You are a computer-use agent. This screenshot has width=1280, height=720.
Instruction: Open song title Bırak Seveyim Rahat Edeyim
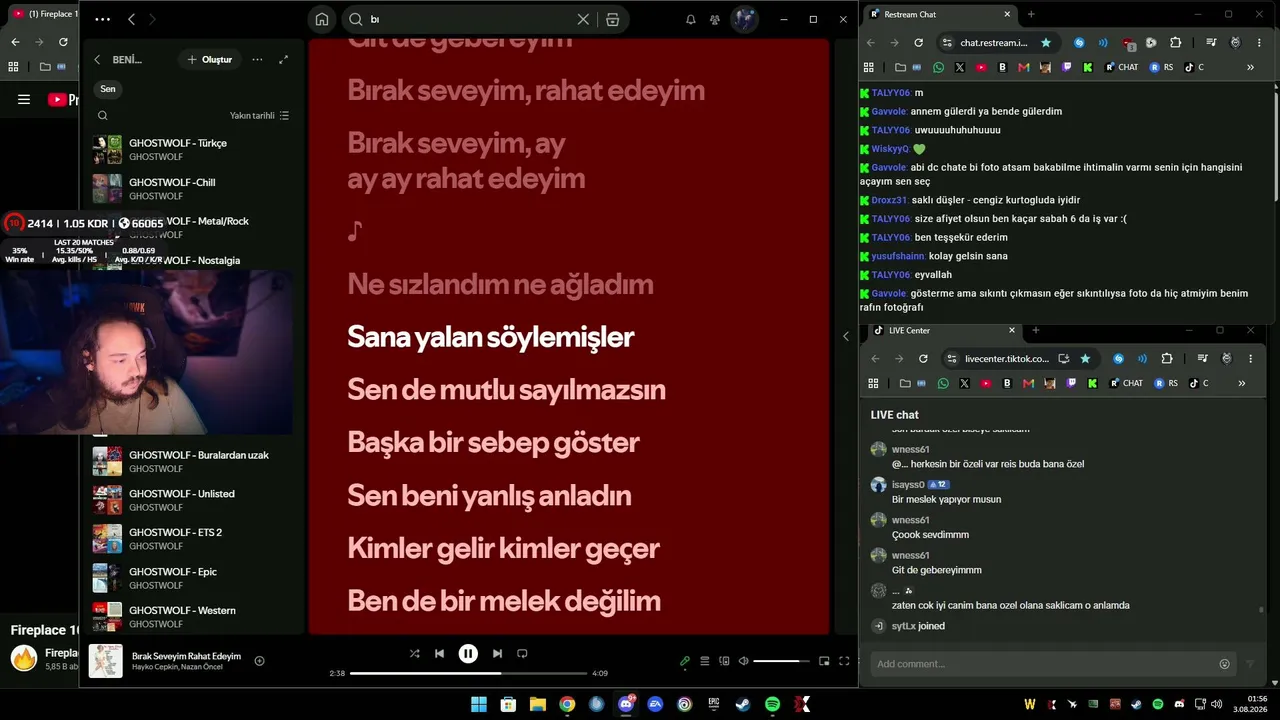(x=187, y=656)
